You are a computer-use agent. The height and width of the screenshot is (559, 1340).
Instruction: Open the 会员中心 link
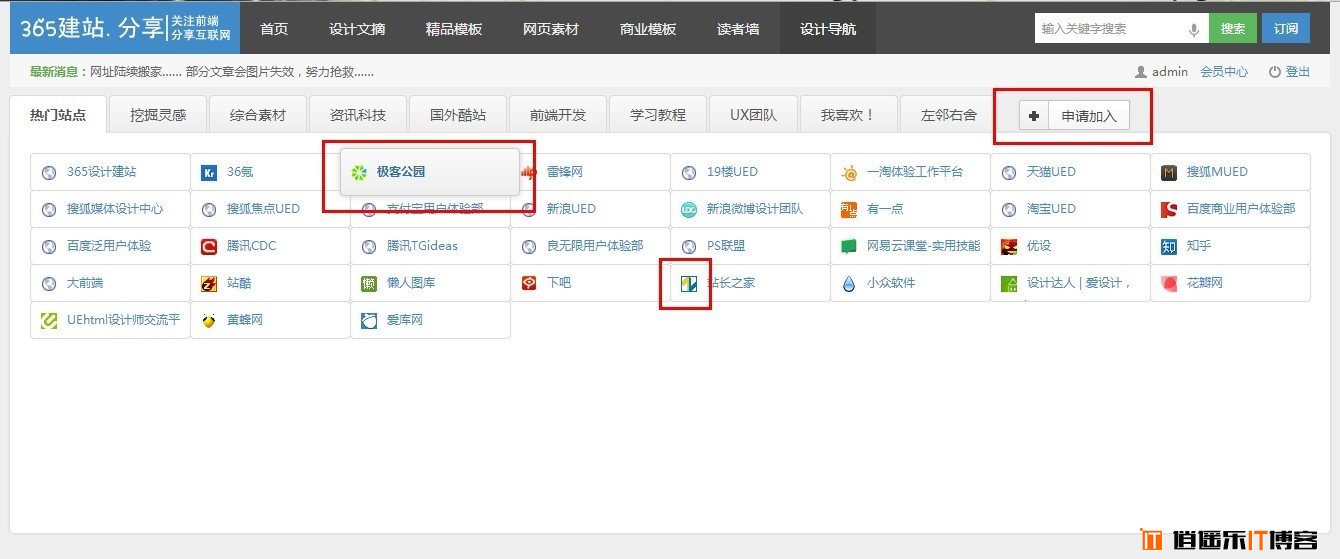[x=1224, y=72]
